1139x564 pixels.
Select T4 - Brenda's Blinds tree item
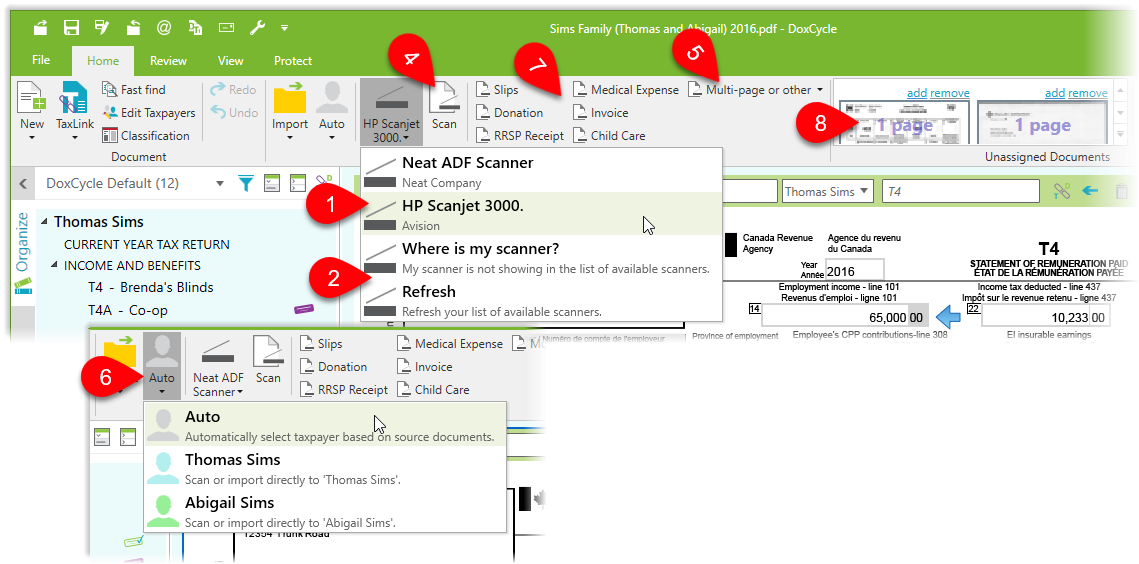[150, 287]
